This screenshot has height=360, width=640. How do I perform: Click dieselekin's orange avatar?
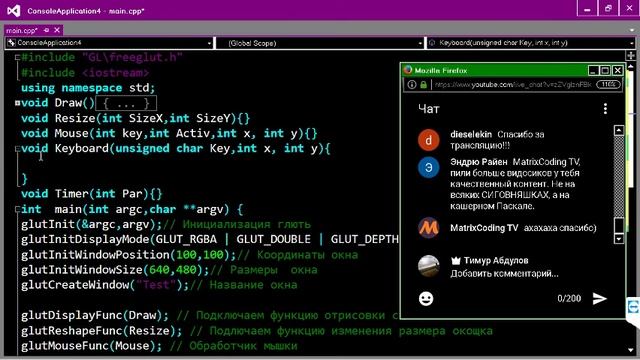[429, 140]
